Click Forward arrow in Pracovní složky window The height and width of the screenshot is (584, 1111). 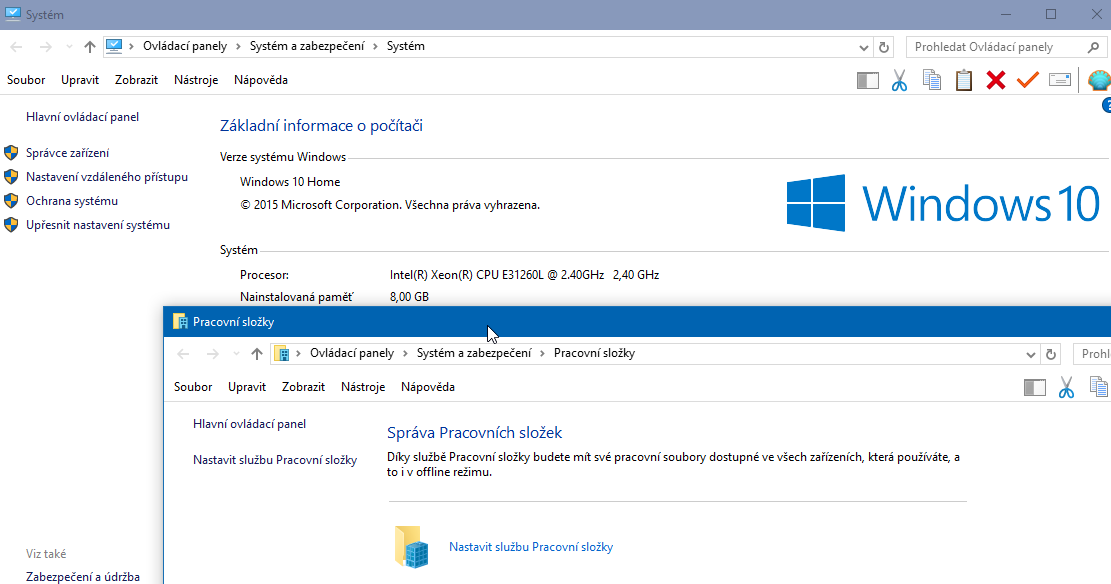tap(213, 354)
